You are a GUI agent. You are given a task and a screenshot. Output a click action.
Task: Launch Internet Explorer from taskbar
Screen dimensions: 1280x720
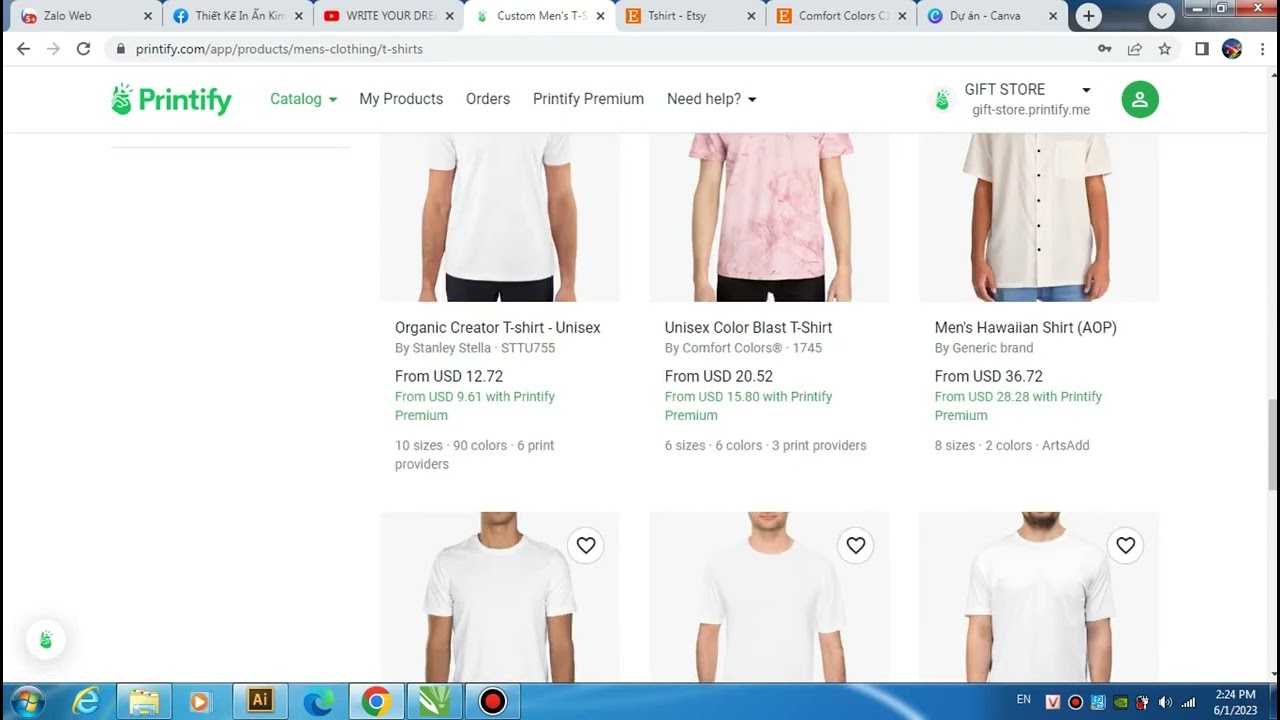[87, 702]
